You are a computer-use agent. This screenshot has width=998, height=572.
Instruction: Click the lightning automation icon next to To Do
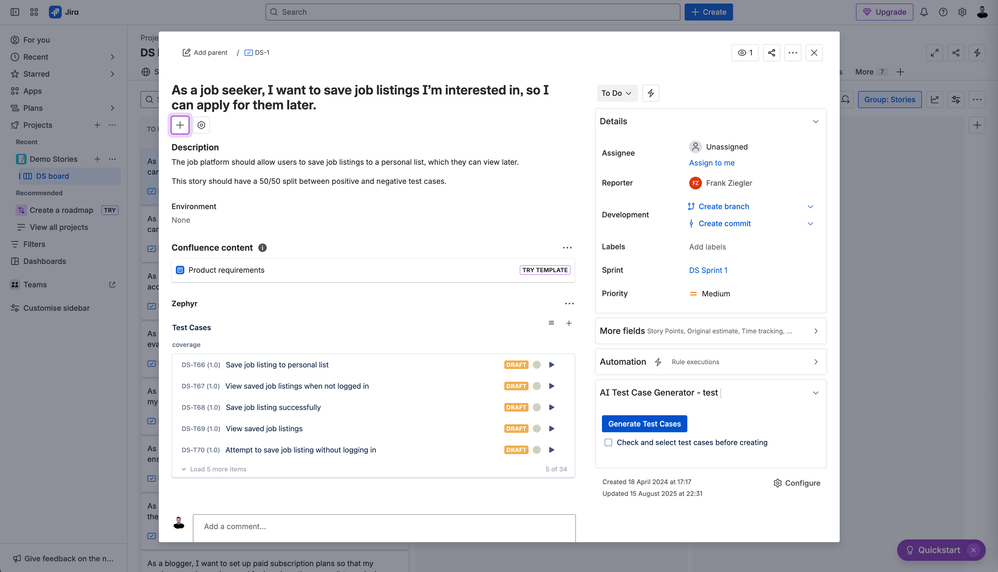tap(650, 94)
